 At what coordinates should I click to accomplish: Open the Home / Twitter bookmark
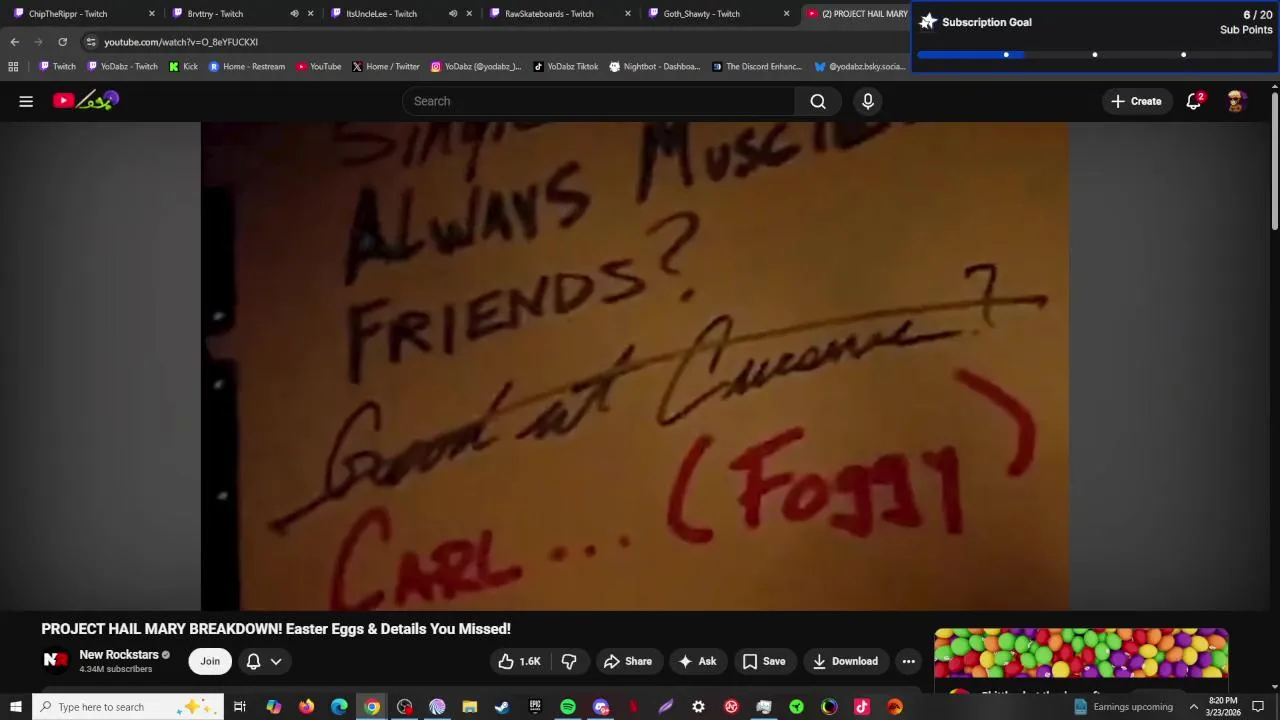pyautogui.click(x=385, y=67)
